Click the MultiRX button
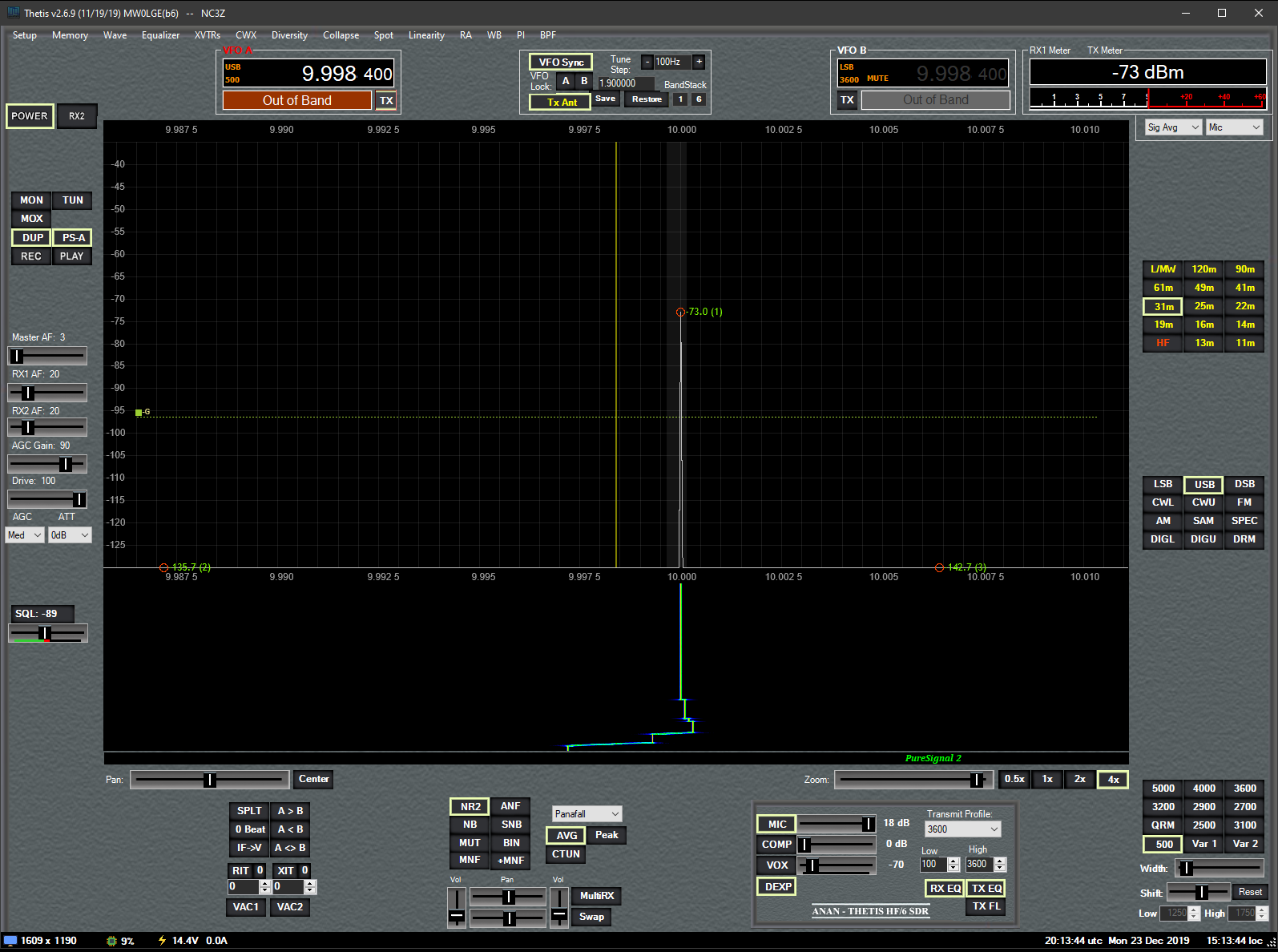This screenshot has height=952, width=1278. tap(597, 896)
